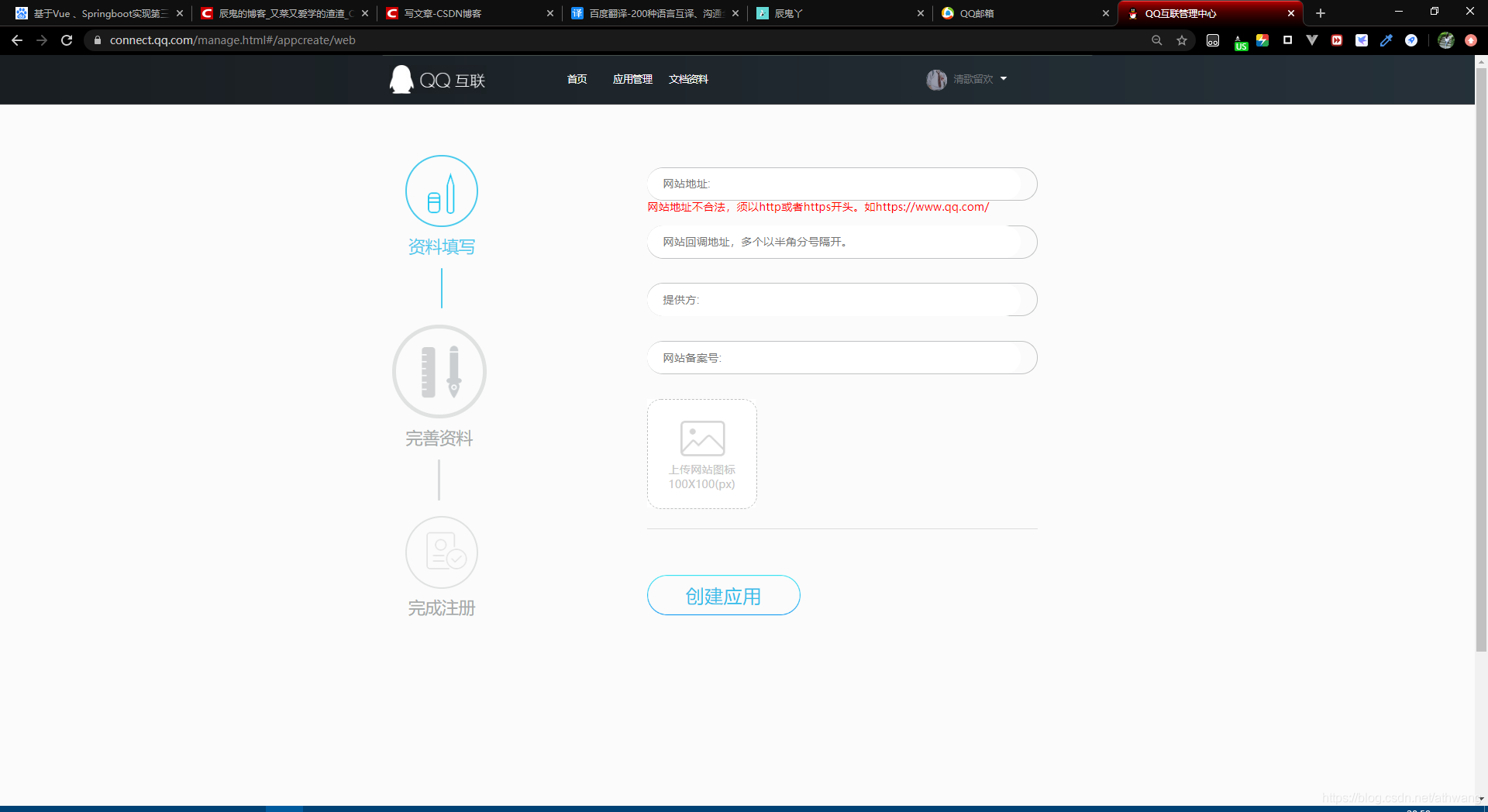The width and height of the screenshot is (1488, 812).
Task: Bookmark this page with the star icon
Action: pyautogui.click(x=1182, y=40)
